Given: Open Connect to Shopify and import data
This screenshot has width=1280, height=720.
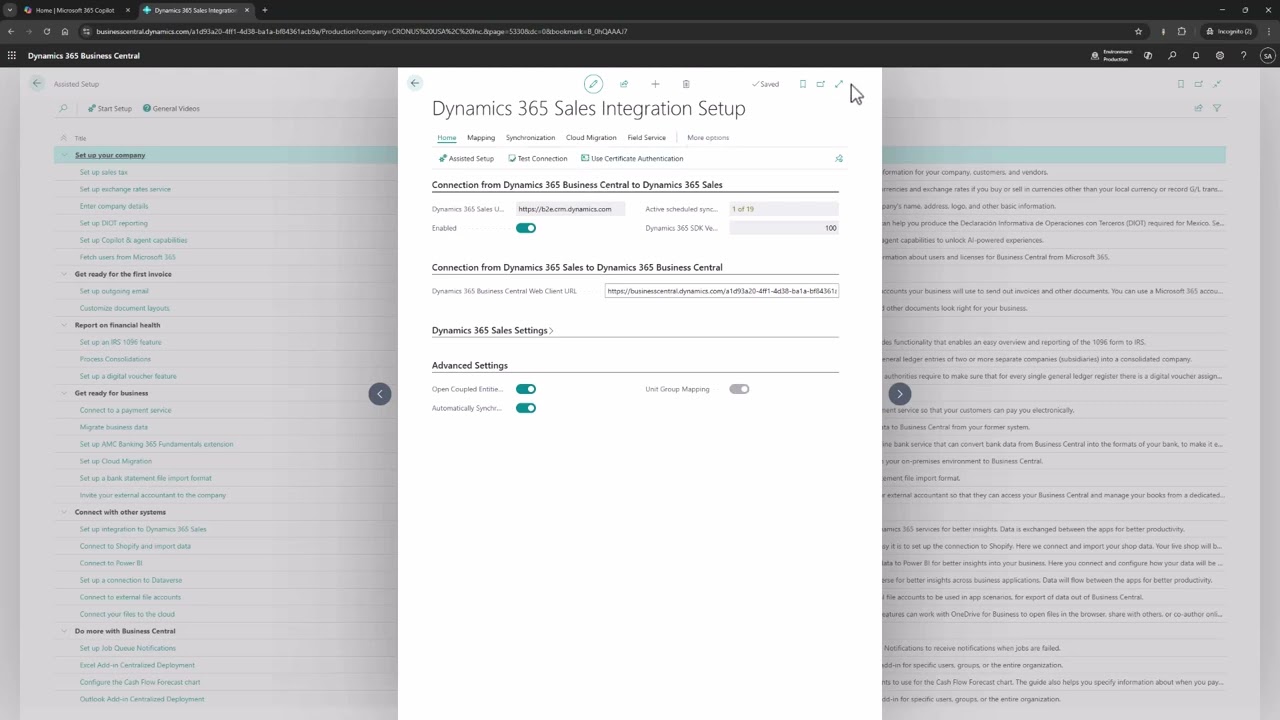Looking at the screenshot, I should click(x=135, y=546).
